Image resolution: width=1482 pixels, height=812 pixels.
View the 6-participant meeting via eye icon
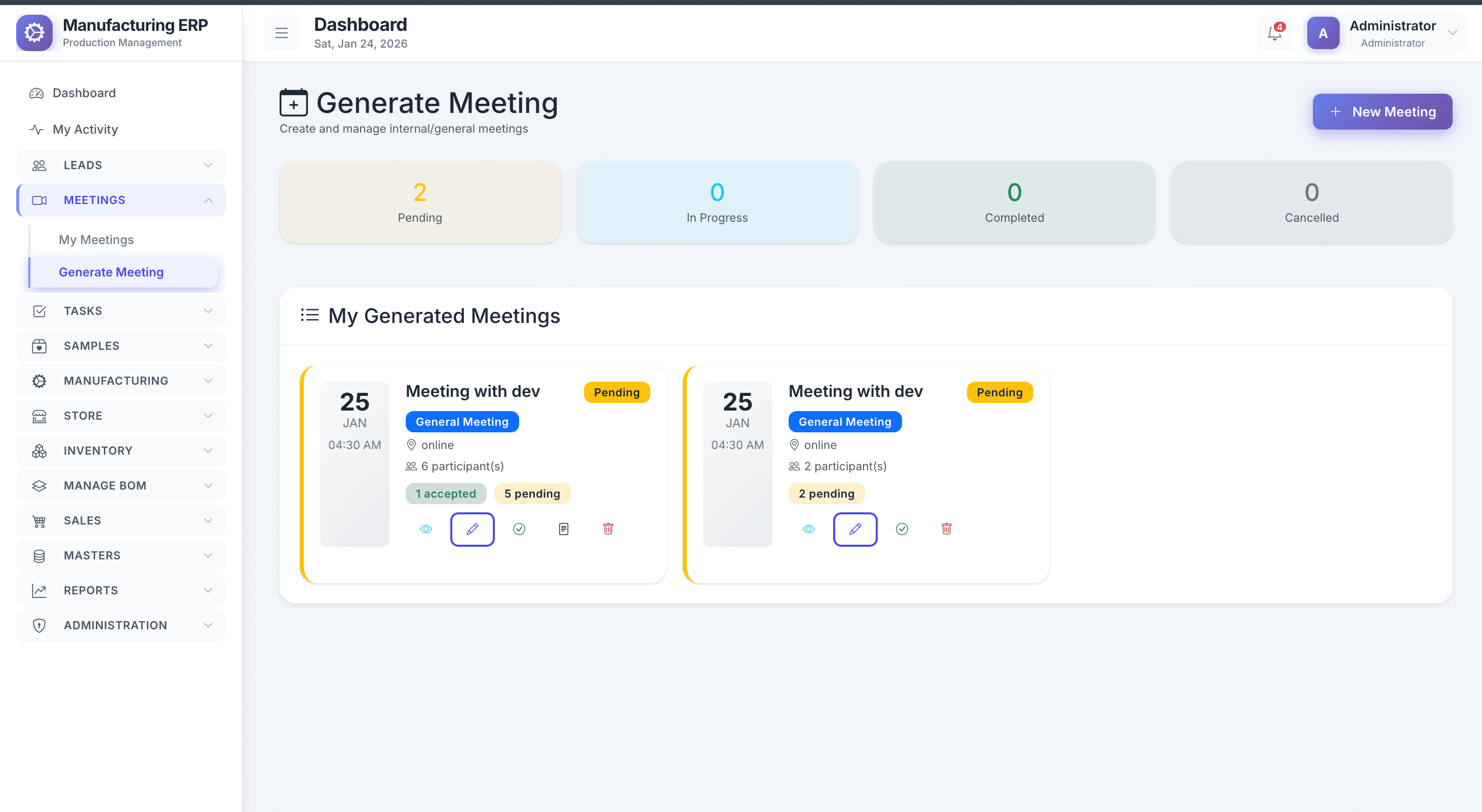(x=426, y=529)
